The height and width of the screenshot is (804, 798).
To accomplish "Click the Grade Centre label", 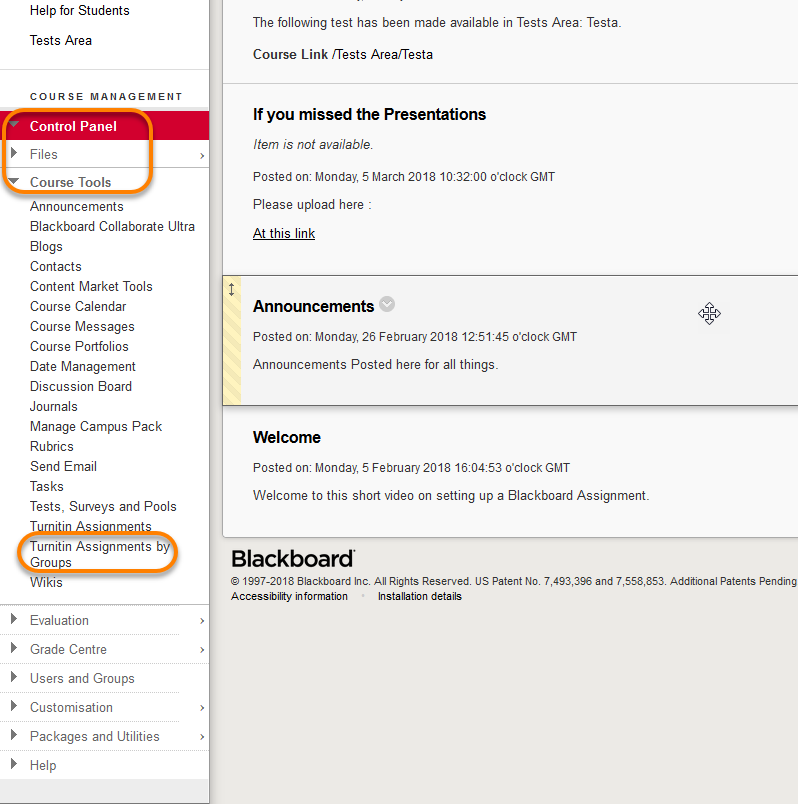I will [68, 649].
